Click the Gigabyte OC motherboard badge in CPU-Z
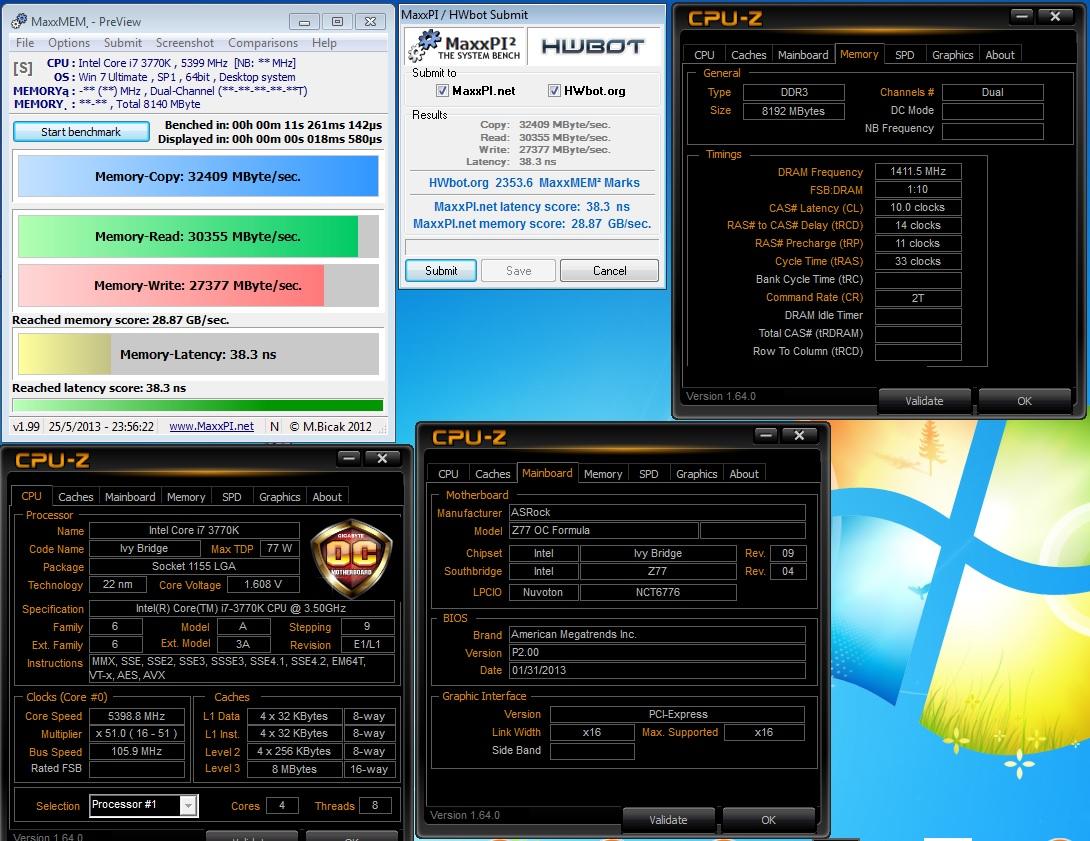Screen dimensions: 1090x841 [352, 558]
